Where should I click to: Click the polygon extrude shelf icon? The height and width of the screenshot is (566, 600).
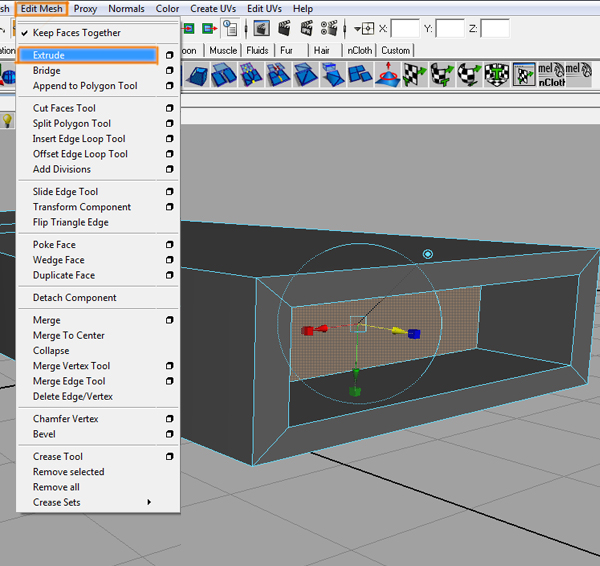(197, 74)
